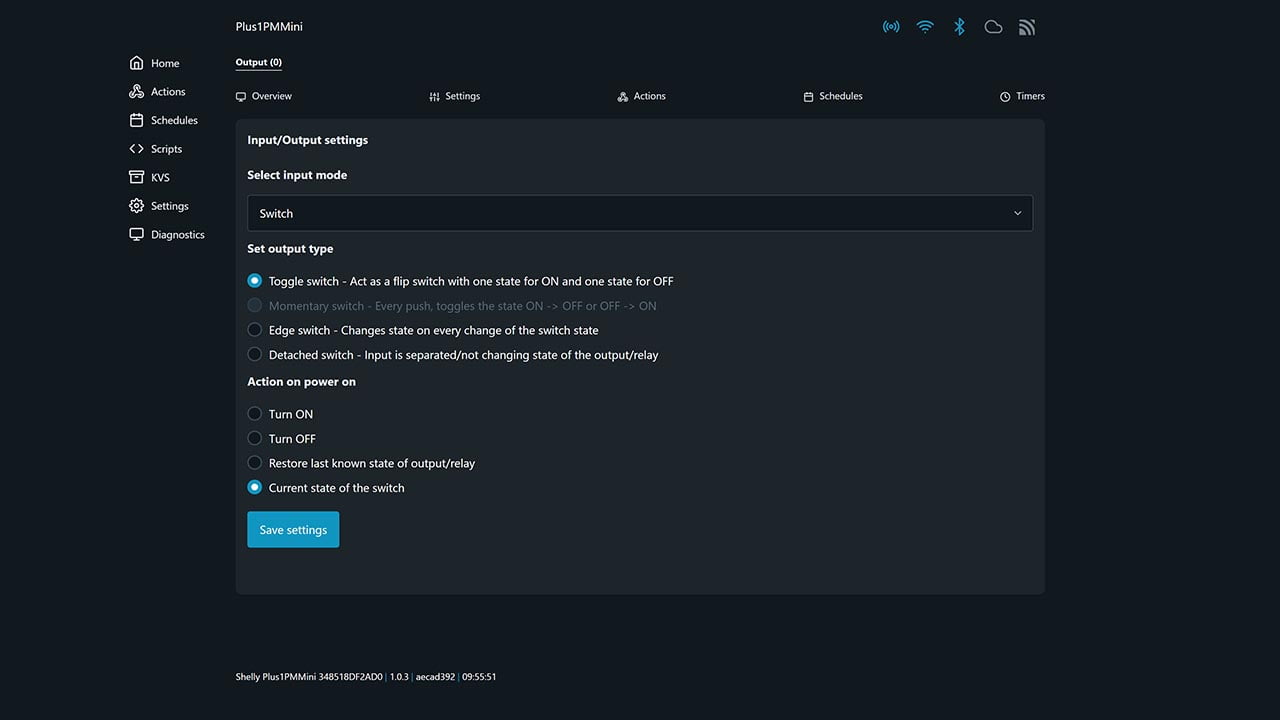This screenshot has width=1280, height=720.
Task: Switch to the output Schedules tab
Action: (x=834, y=96)
